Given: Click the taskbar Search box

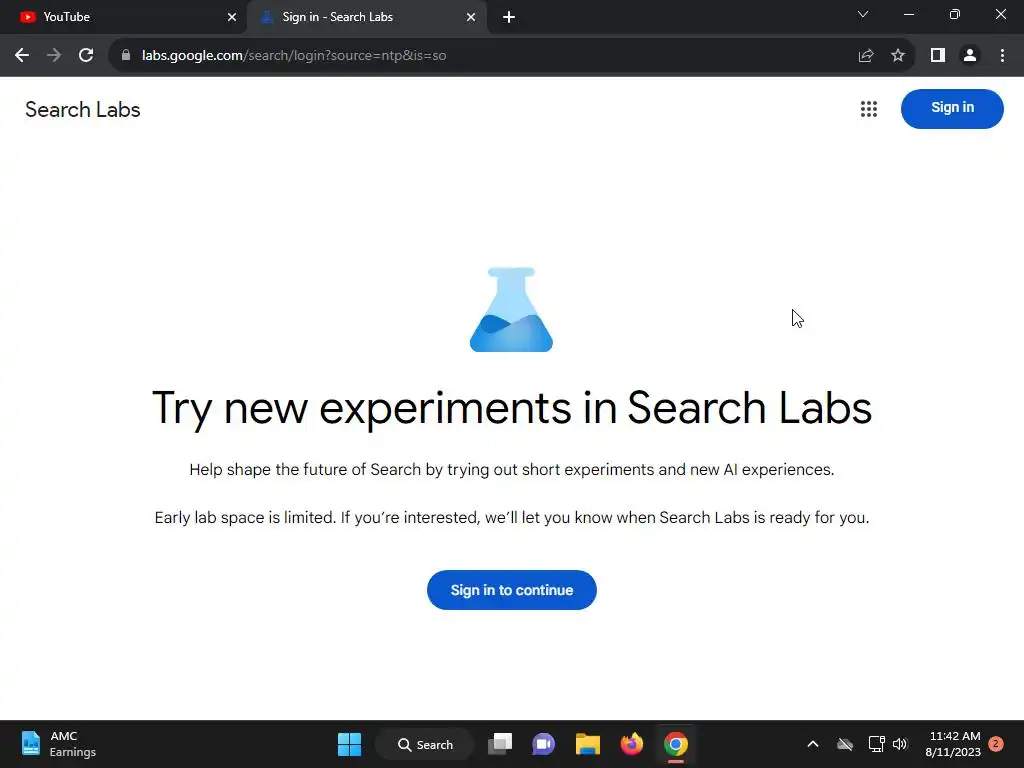Looking at the screenshot, I should coord(425,744).
